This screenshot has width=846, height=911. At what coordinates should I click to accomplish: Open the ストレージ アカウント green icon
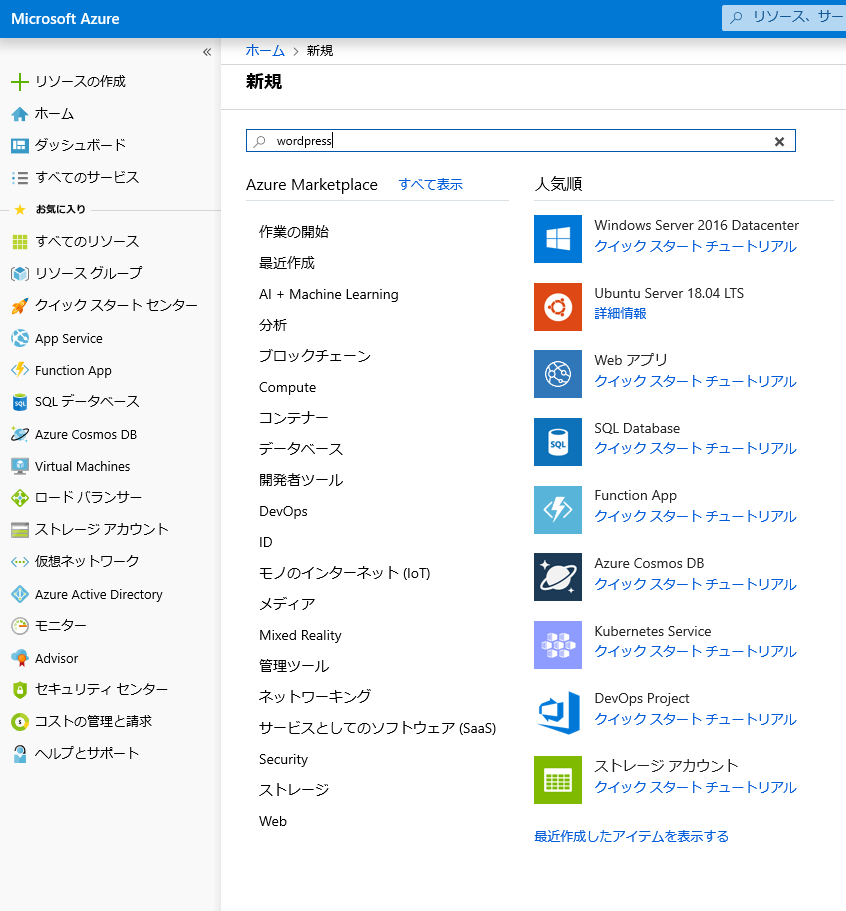click(557, 780)
